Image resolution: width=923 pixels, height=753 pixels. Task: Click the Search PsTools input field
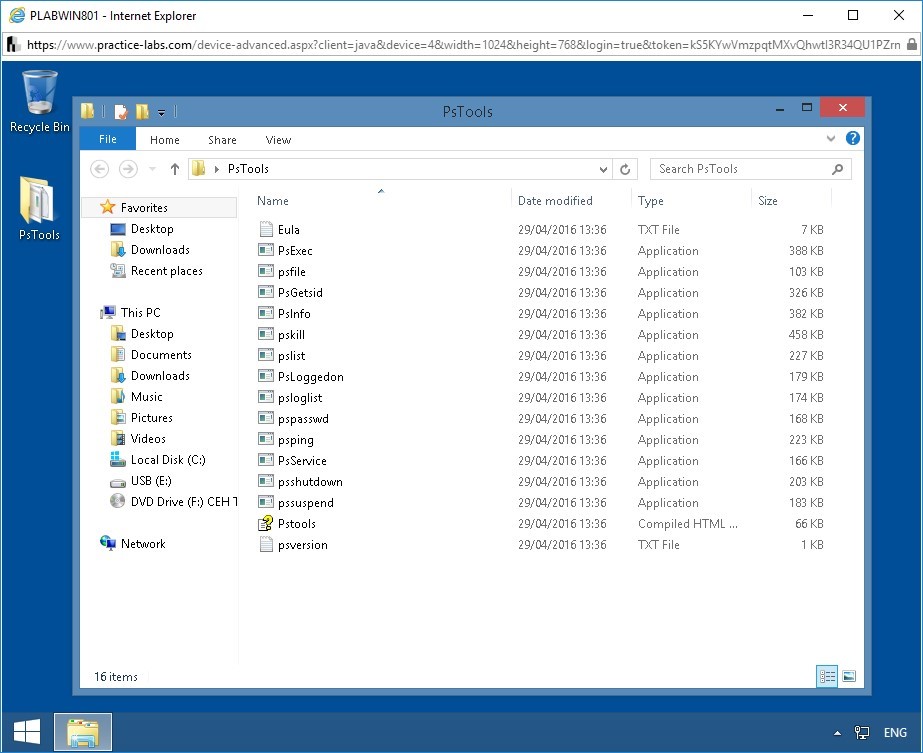(x=740, y=169)
